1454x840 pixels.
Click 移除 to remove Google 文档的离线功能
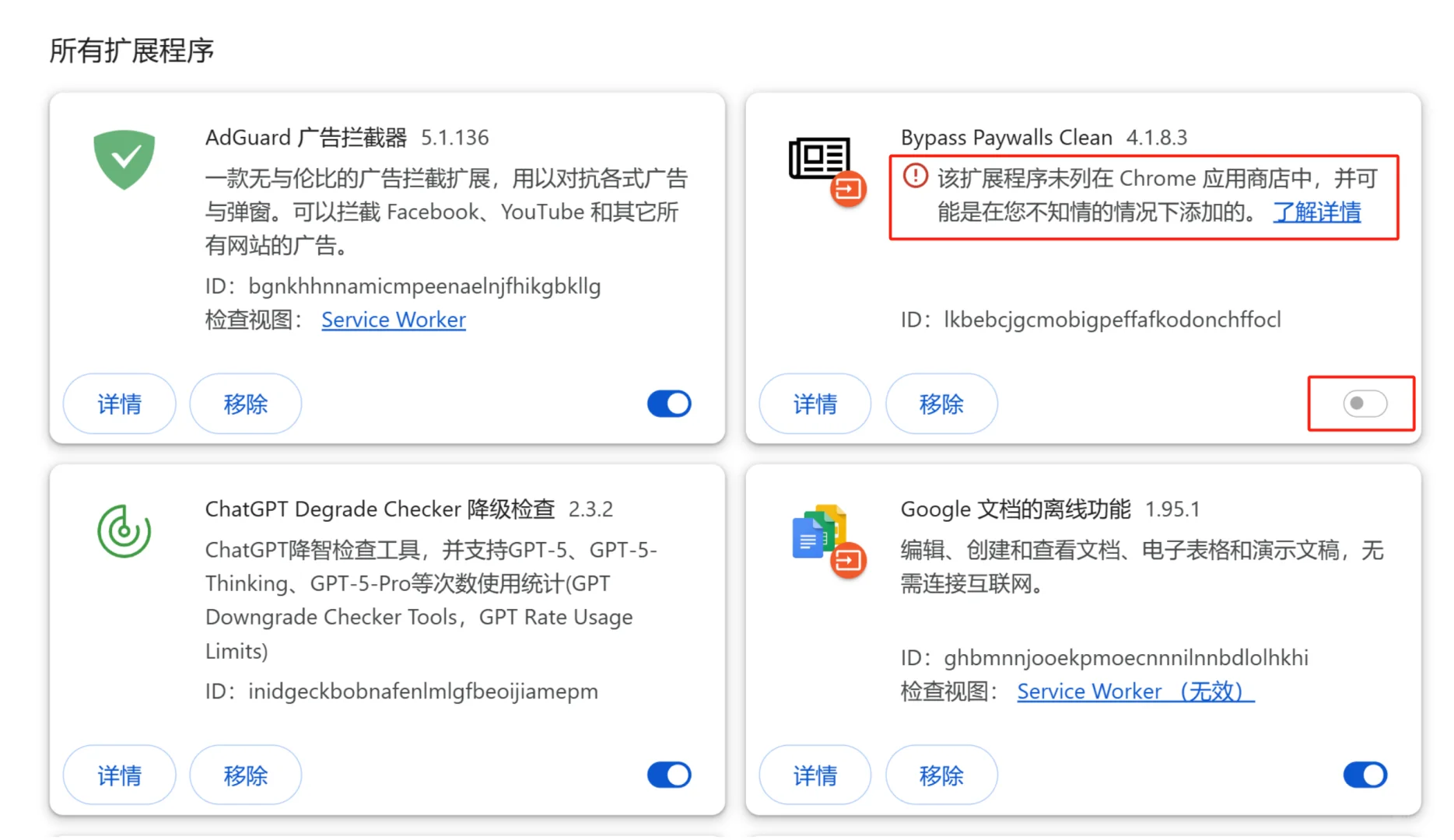(x=941, y=775)
